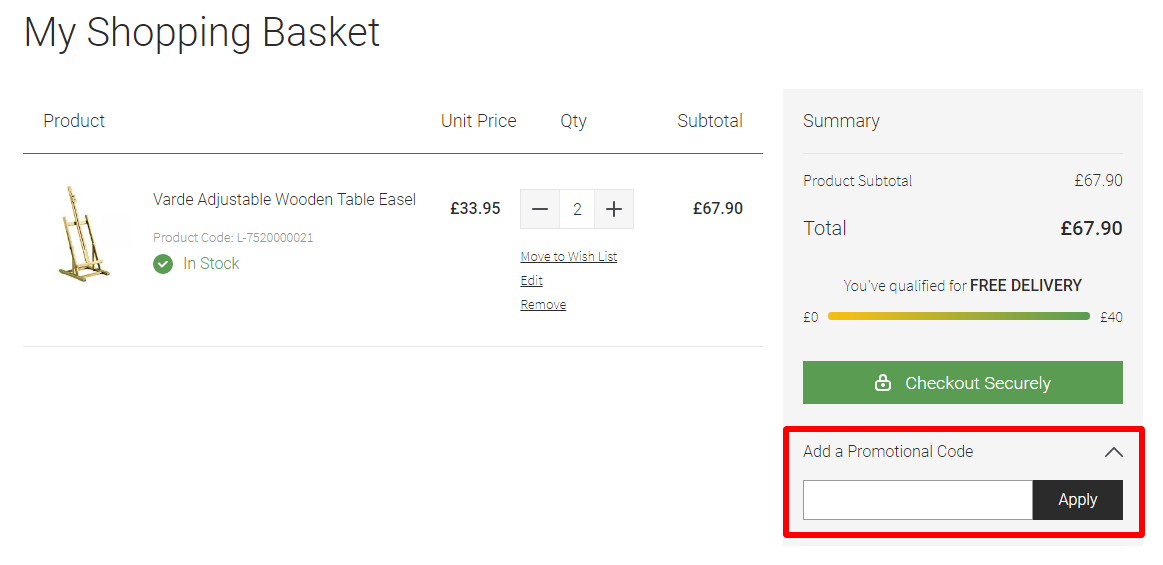Apply the promotional code
Image resolution: width=1163 pixels, height=565 pixels.
pos(1078,500)
